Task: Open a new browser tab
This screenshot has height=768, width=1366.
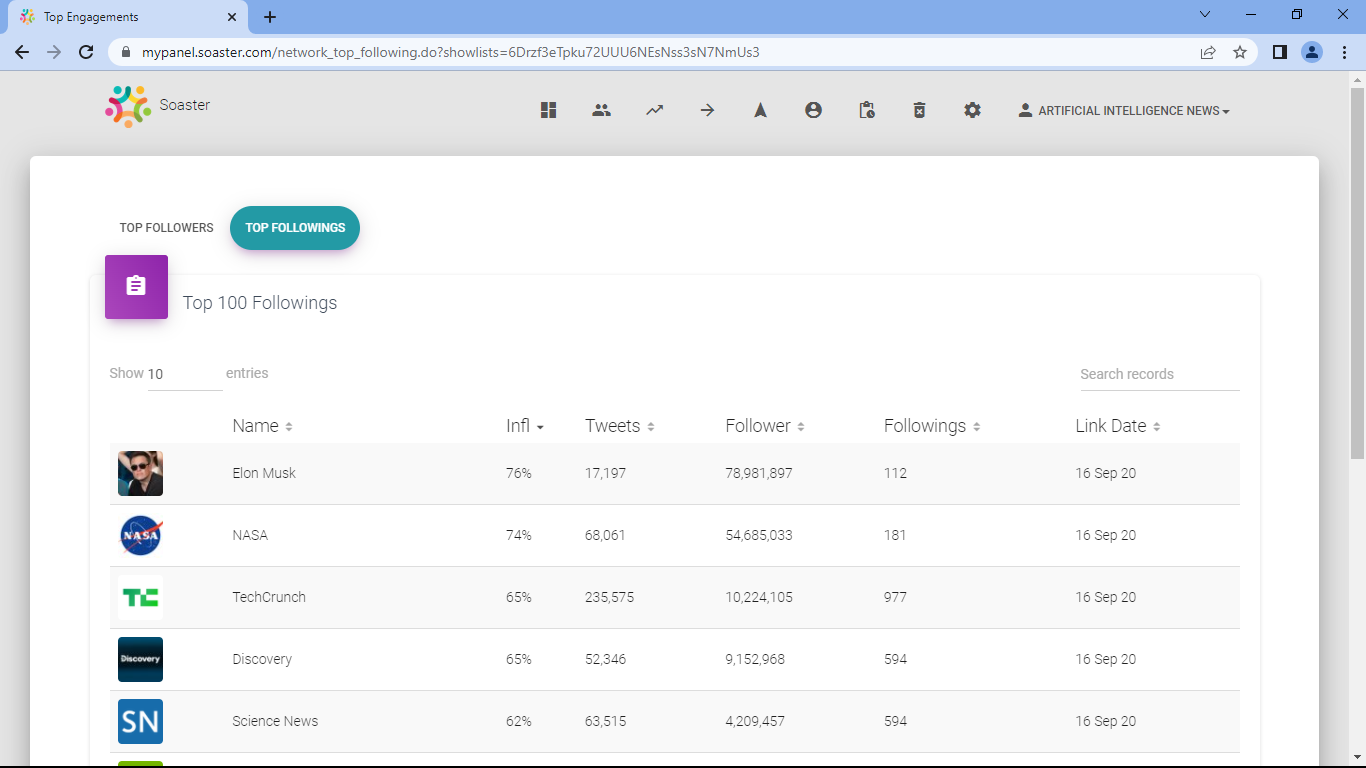Action: point(270,17)
